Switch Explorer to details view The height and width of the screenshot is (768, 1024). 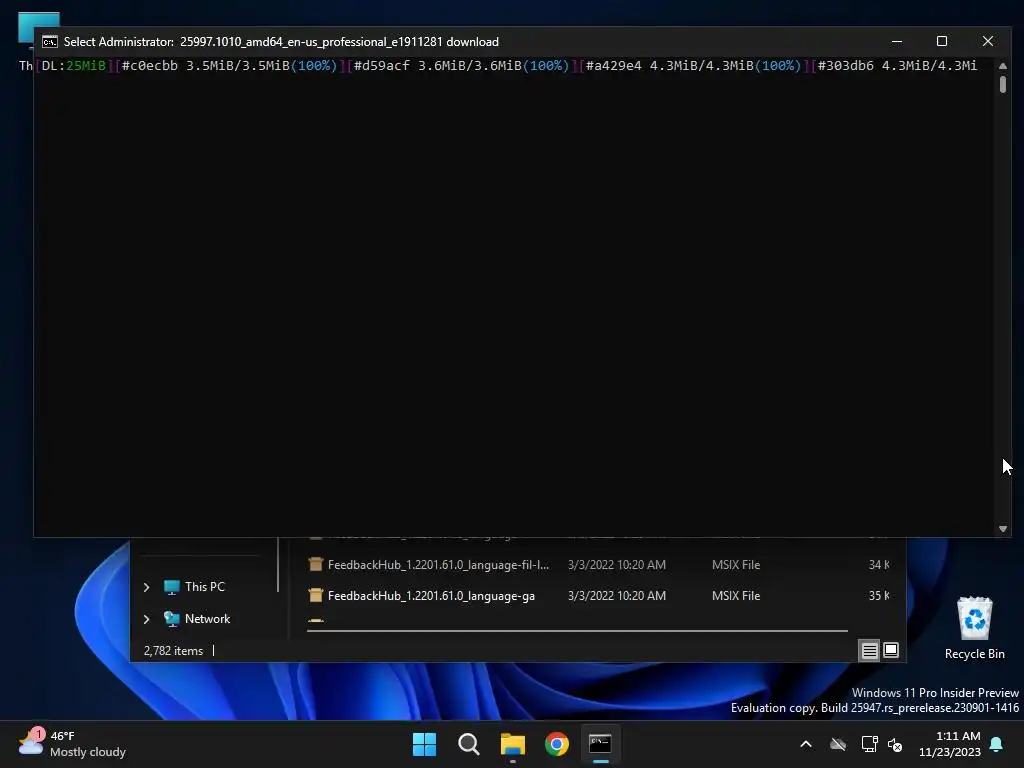(x=869, y=650)
